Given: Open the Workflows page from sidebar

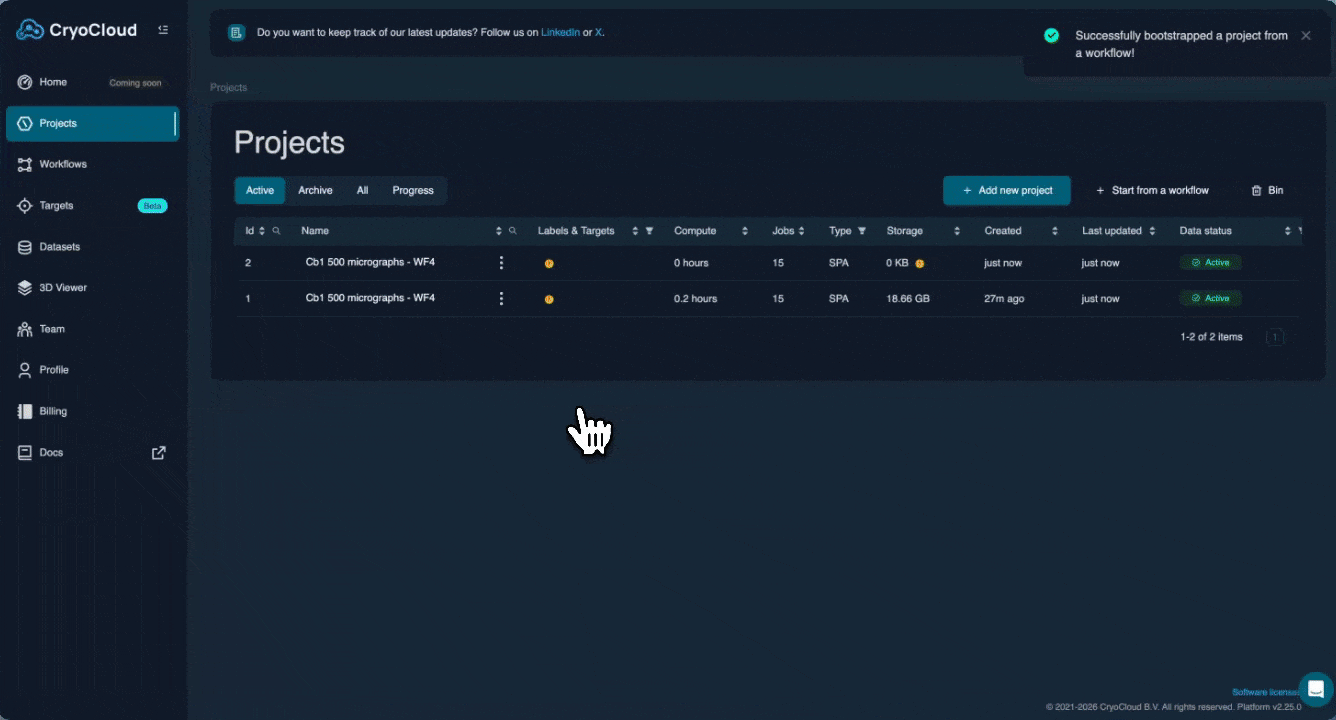Looking at the screenshot, I should 63,164.
